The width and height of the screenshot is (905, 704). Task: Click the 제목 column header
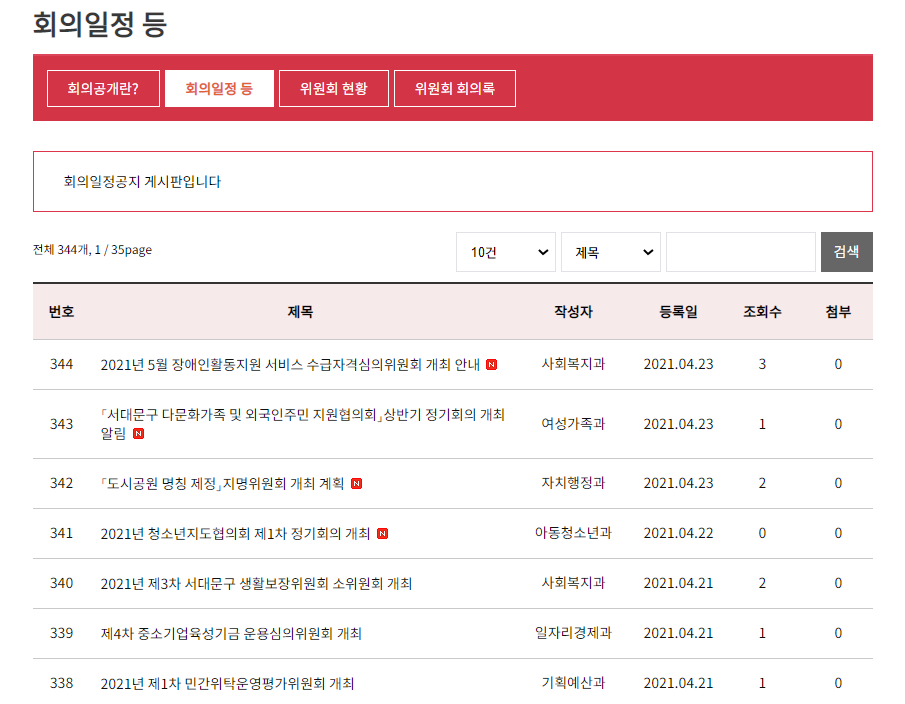pos(300,312)
